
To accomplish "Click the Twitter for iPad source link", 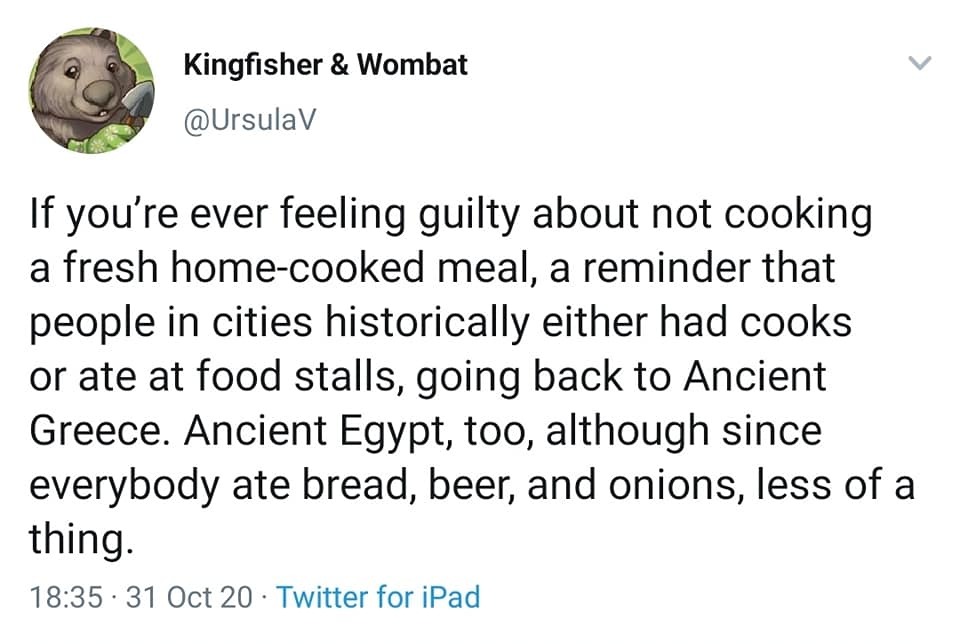I will (378, 597).
